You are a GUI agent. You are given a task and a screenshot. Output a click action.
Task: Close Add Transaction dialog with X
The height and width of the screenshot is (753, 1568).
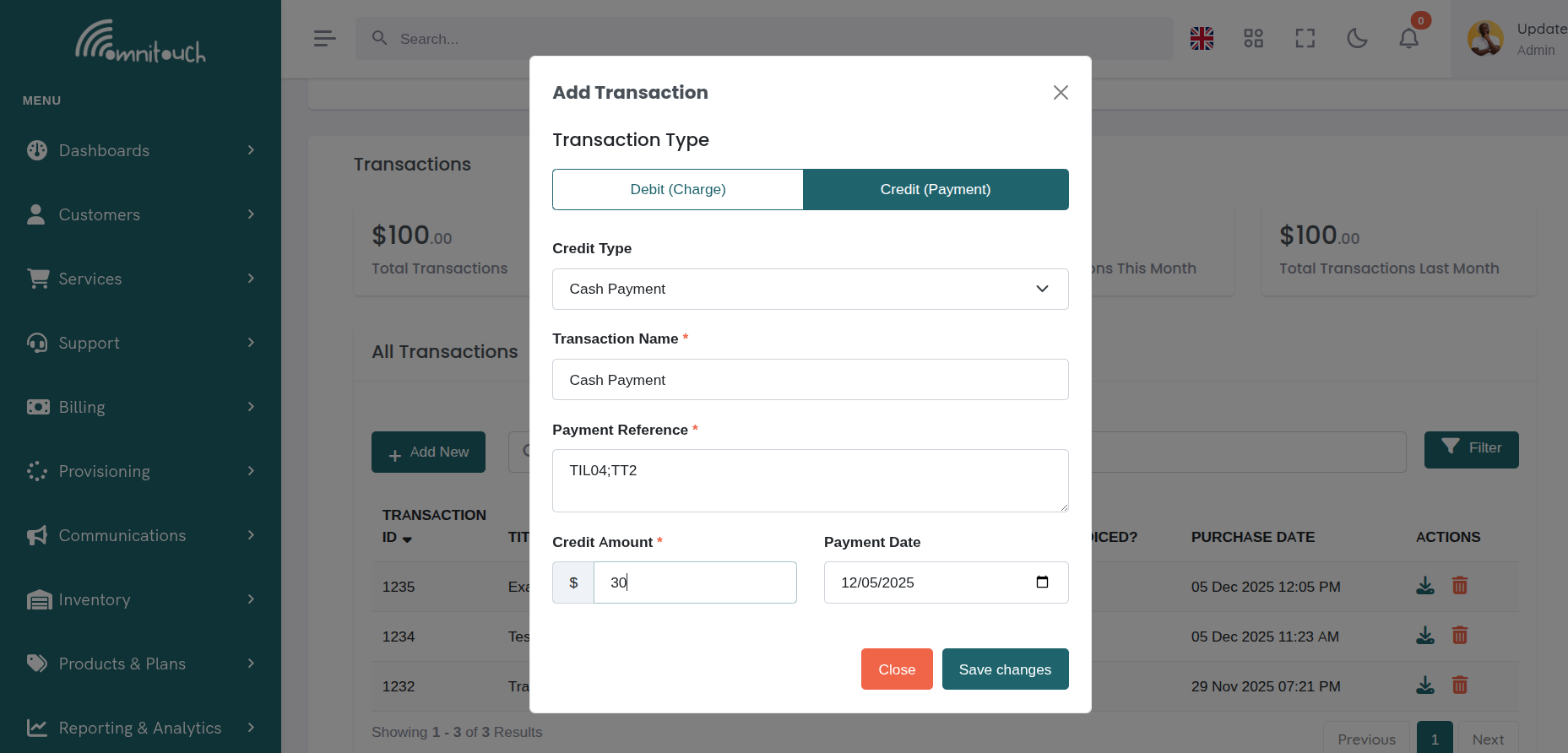tap(1061, 93)
